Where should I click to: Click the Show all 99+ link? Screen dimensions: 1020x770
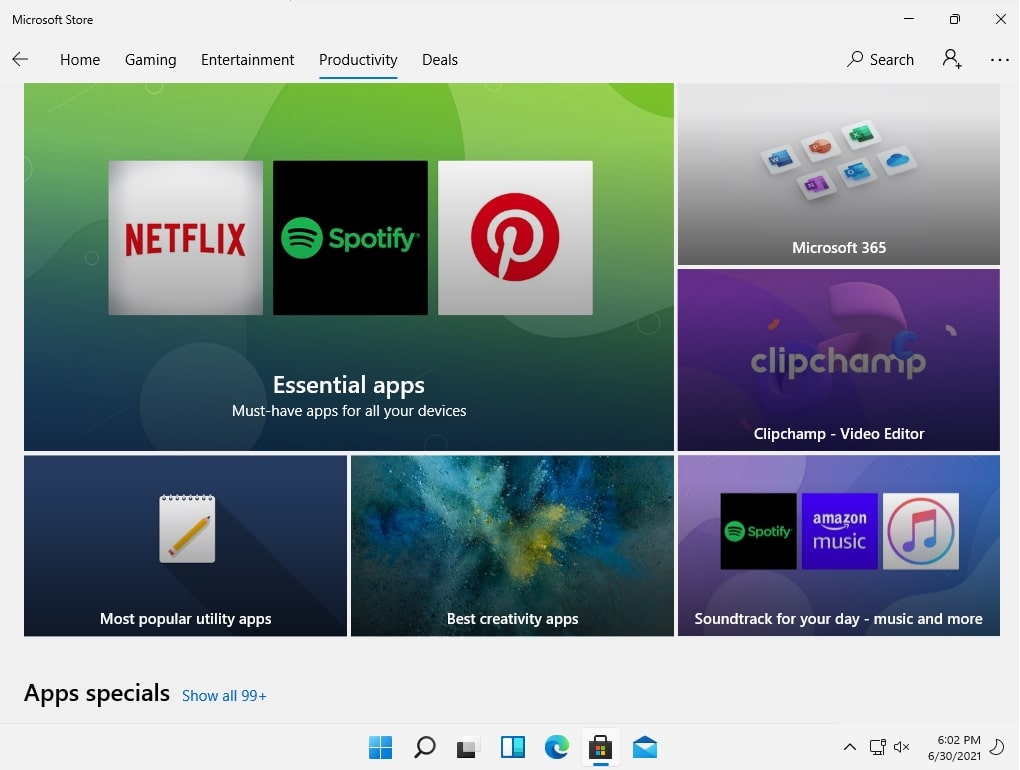[224, 696]
